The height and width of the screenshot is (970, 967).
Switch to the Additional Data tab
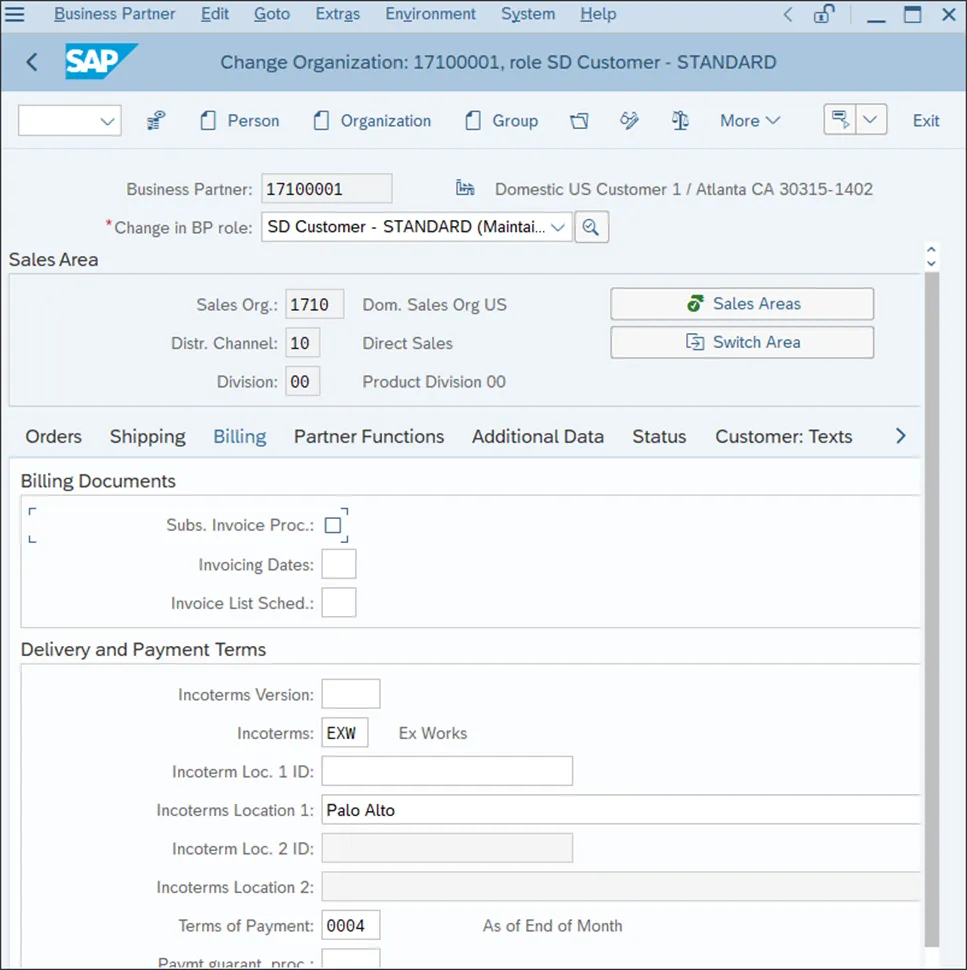(x=538, y=436)
